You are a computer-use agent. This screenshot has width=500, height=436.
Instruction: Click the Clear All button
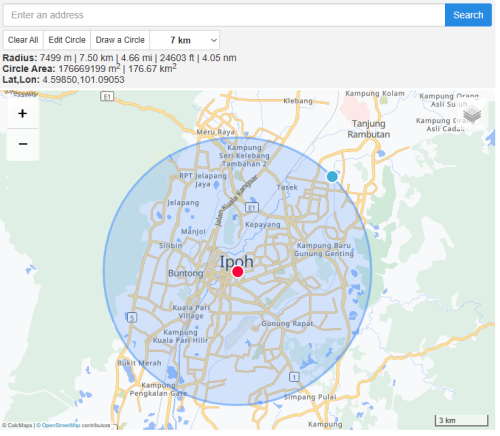(x=23, y=40)
